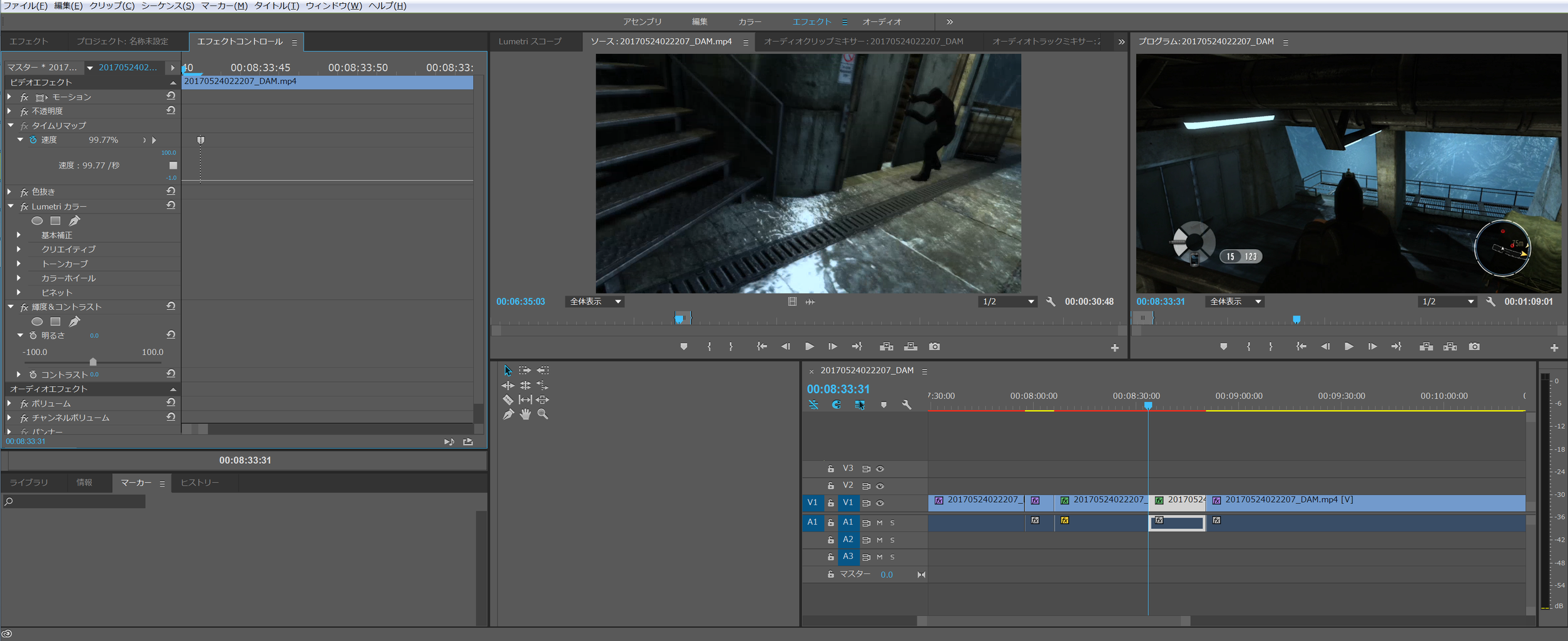1568x641 pixels.
Task: Click Source monitor timecode 00:06:35:03
Action: pyautogui.click(x=521, y=302)
